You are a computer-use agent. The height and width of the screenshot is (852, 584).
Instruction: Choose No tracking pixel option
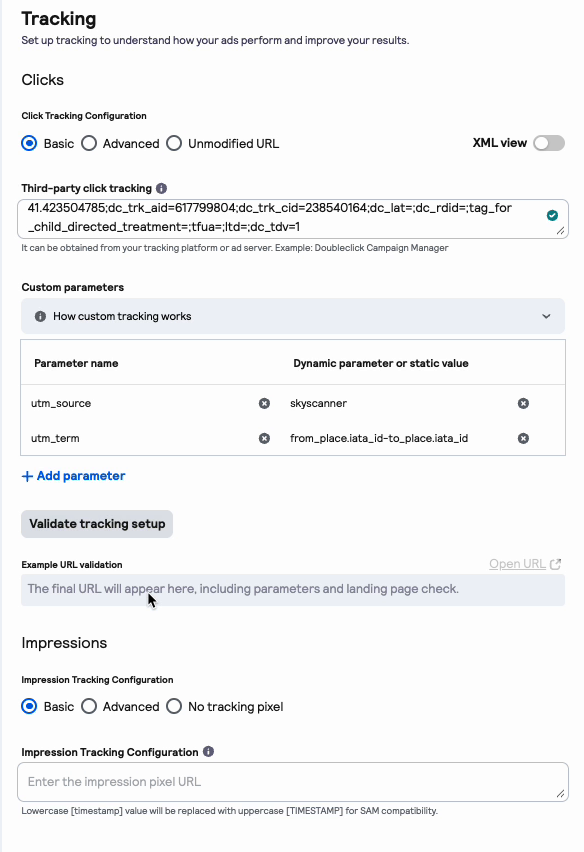click(174, 706)
